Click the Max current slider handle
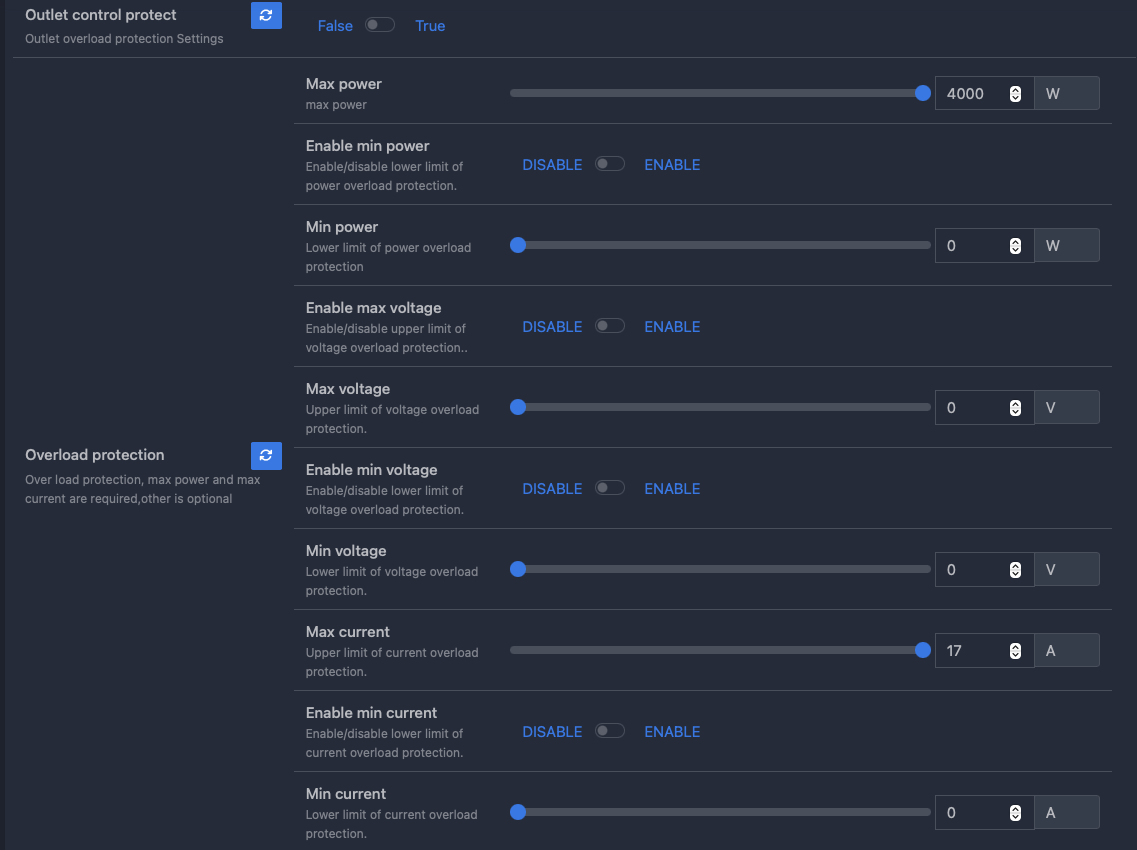 (x=922, y=650)
